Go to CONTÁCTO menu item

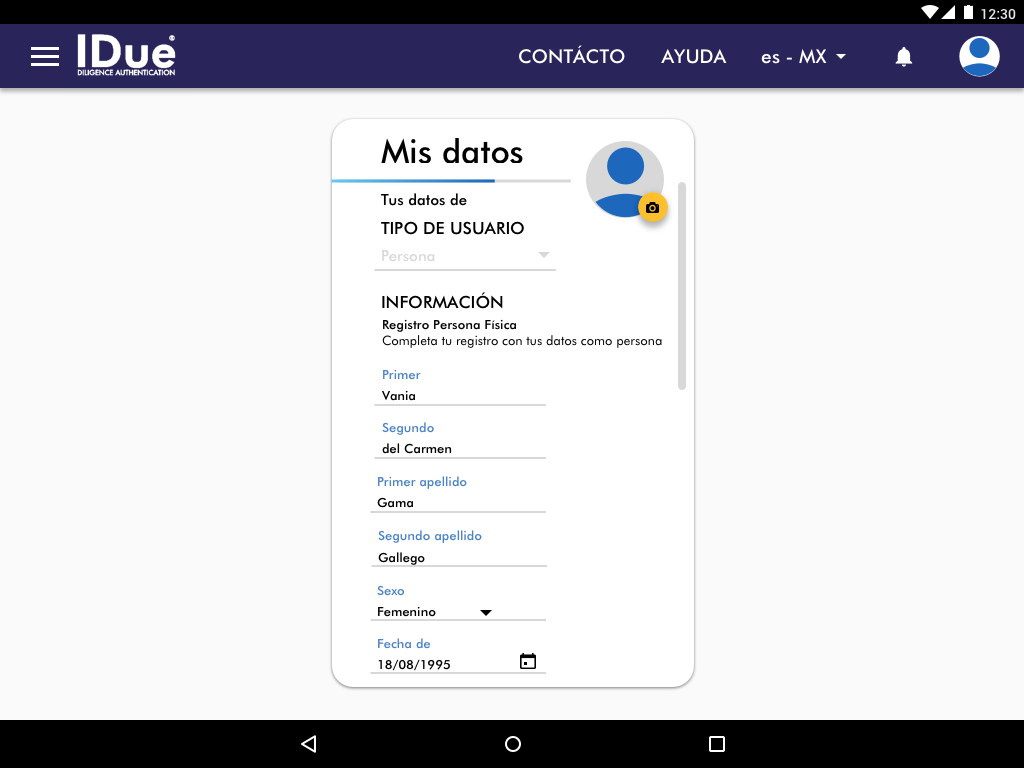[x=571, y=57]
